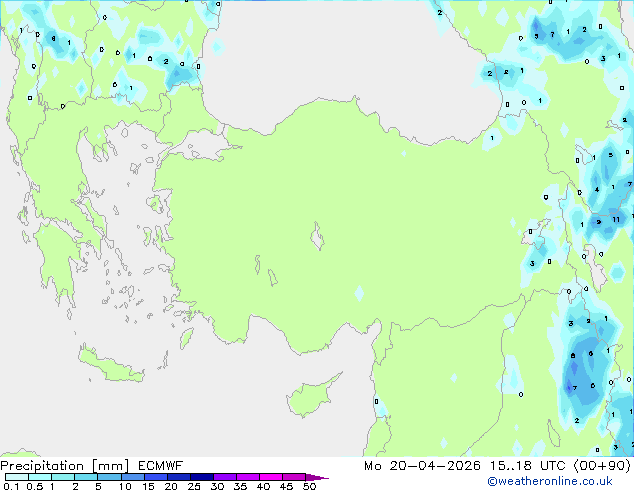The image size is (634, 490).
Task: Click the 0.5–1 mm legend color swatch
Action: coord(40,477)
